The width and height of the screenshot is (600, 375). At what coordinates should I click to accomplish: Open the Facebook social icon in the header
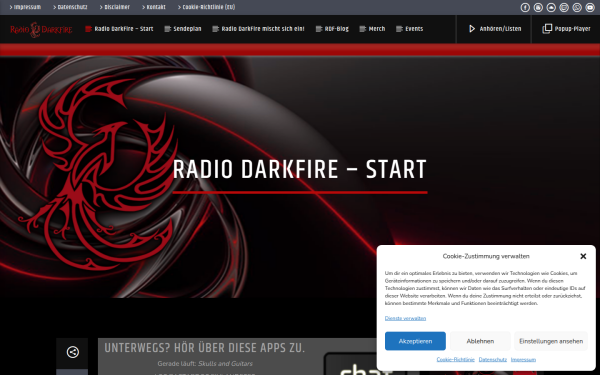tap(525, 7)
